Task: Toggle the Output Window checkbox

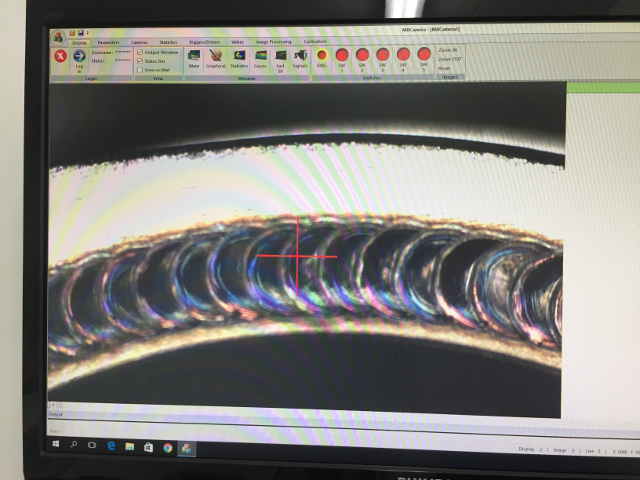Action: tap(139, 52)
